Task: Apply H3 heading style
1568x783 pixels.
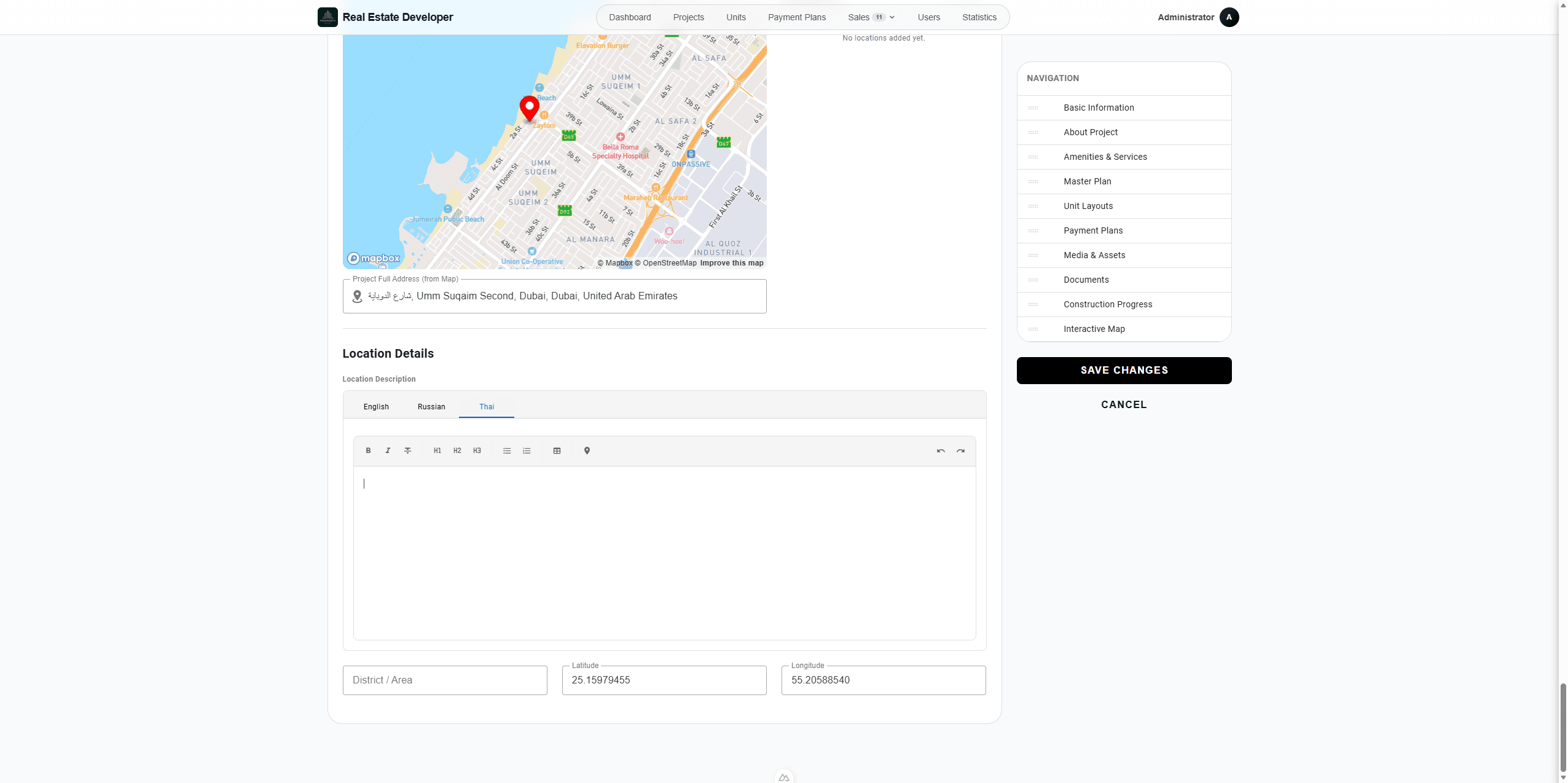Action: click(x=477, y=451)
